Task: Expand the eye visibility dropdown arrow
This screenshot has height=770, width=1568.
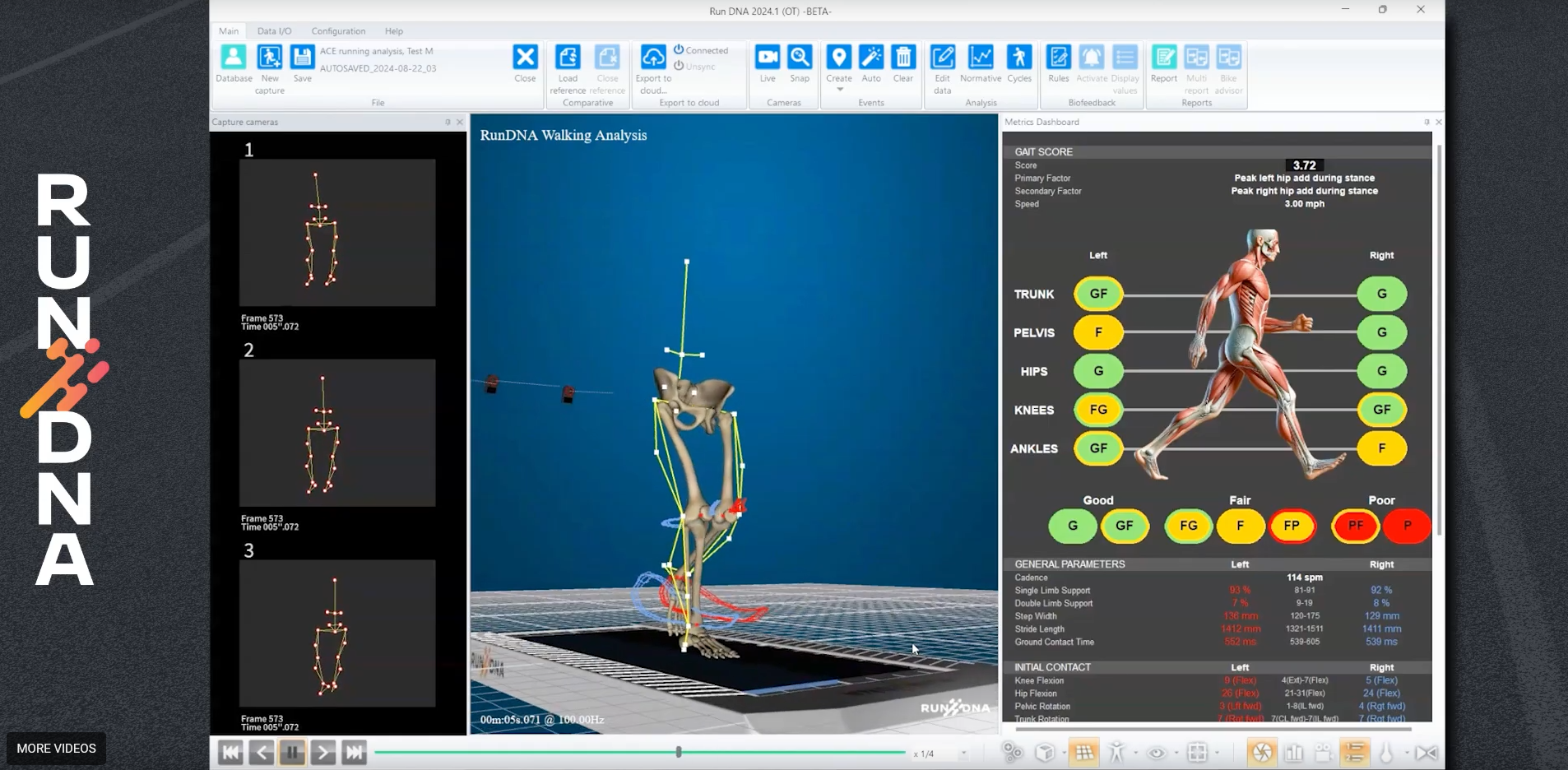Action: point(1176,753)
